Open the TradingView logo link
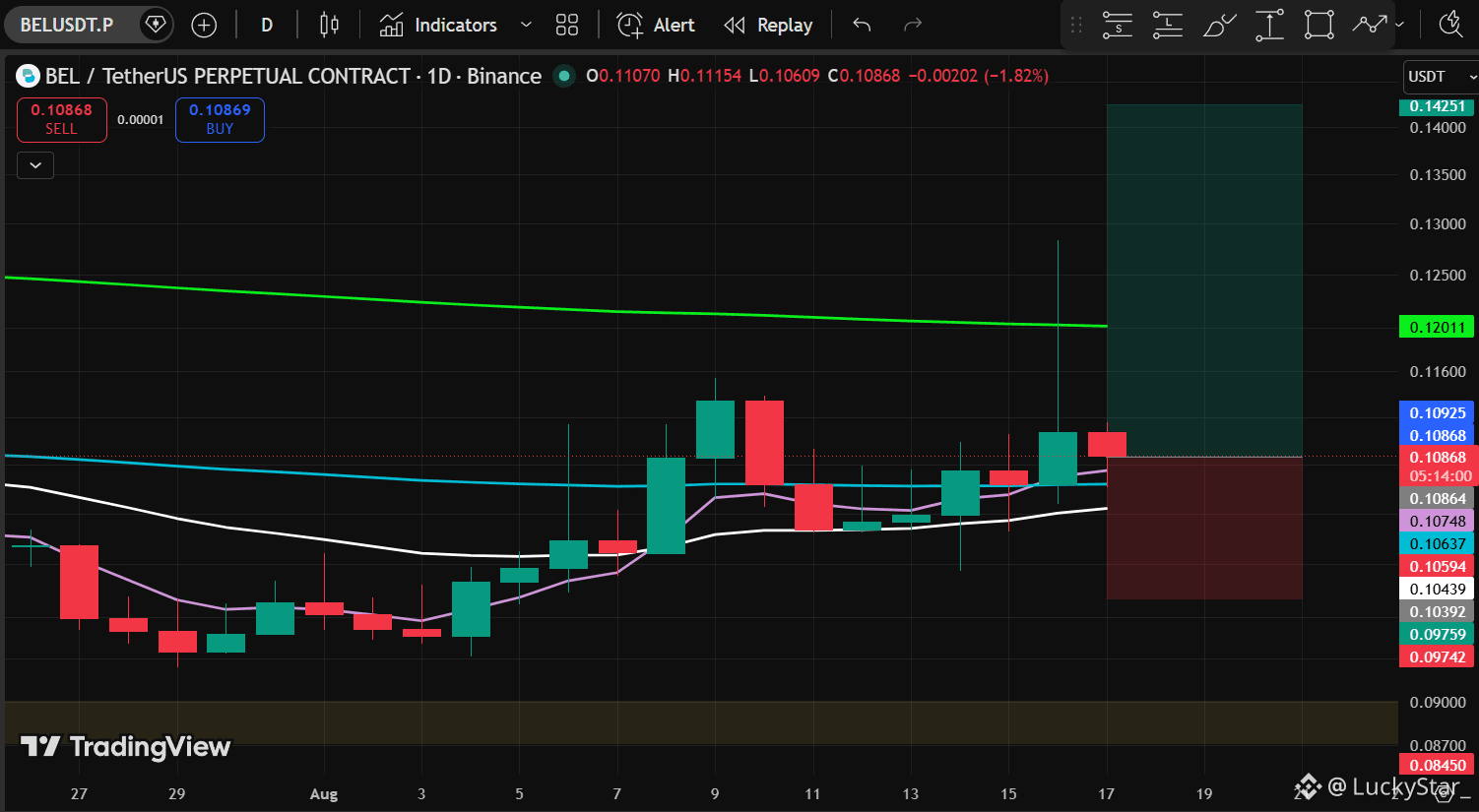 coord(125,747)
